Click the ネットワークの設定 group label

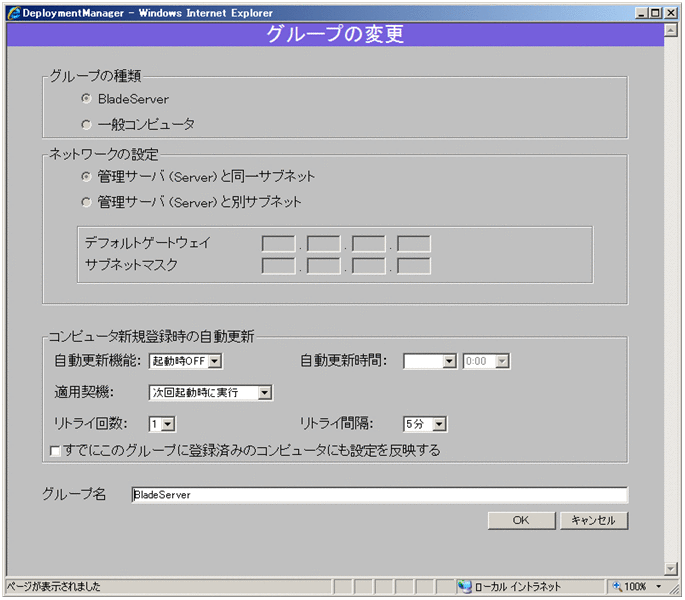103,154
